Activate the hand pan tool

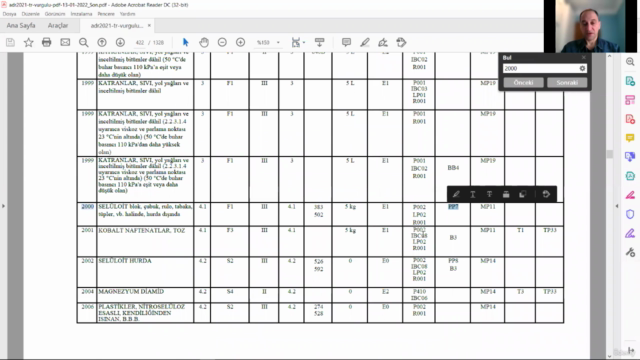pyautogui.click(x=204, y=42)
